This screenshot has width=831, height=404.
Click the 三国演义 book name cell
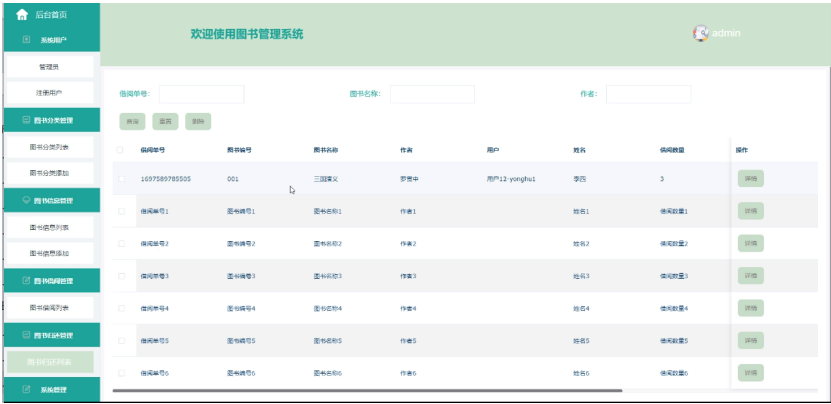326,179
